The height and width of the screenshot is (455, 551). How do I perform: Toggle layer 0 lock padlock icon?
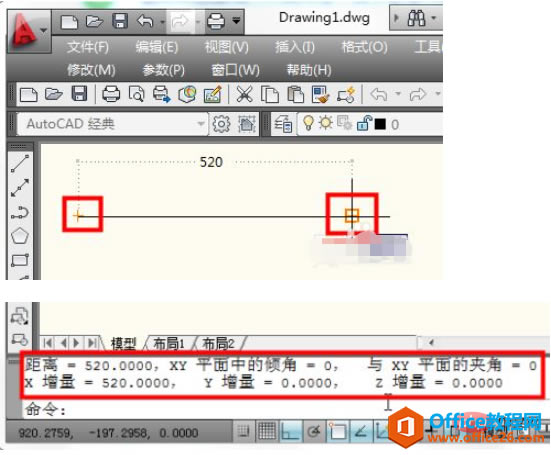click(x=364, y=123)
